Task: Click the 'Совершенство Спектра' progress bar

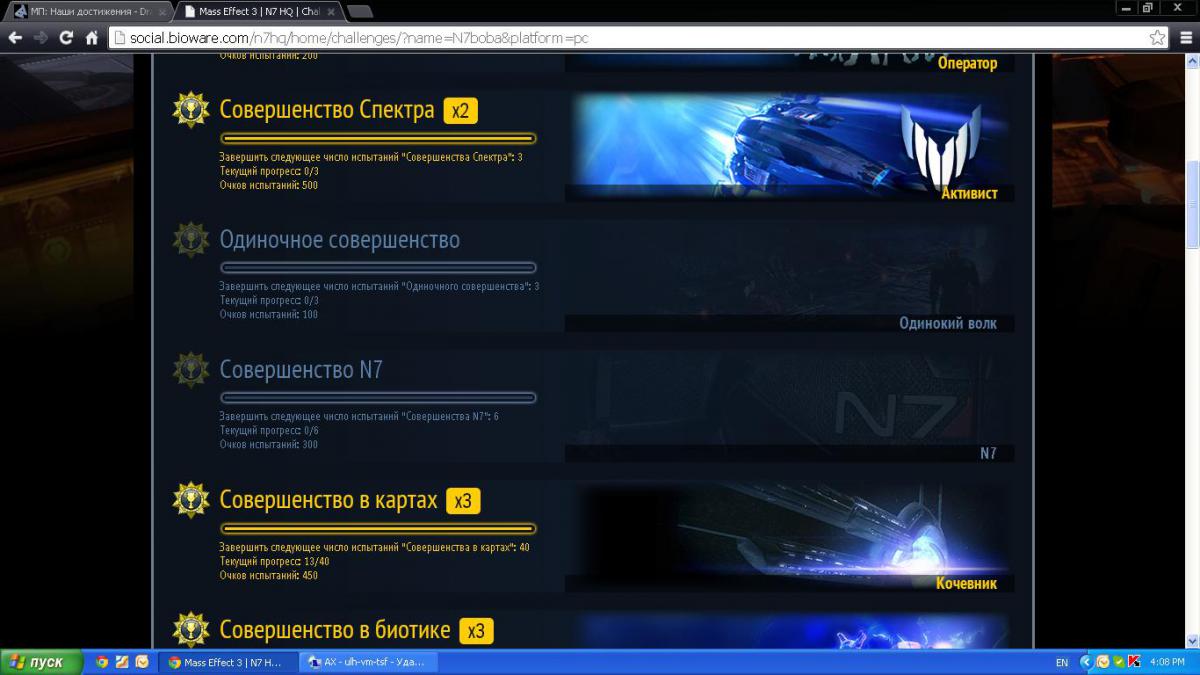Action: click(378, 138)
